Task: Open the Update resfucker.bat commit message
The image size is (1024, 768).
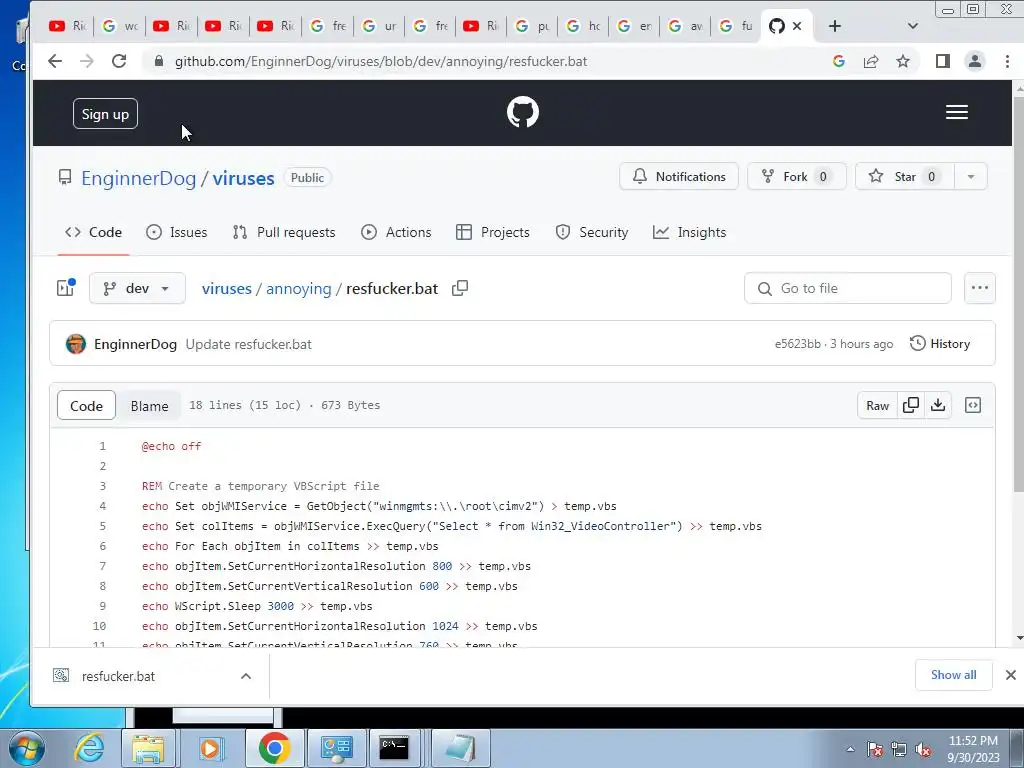Action: pyautogui.click(x=248, y=344)
